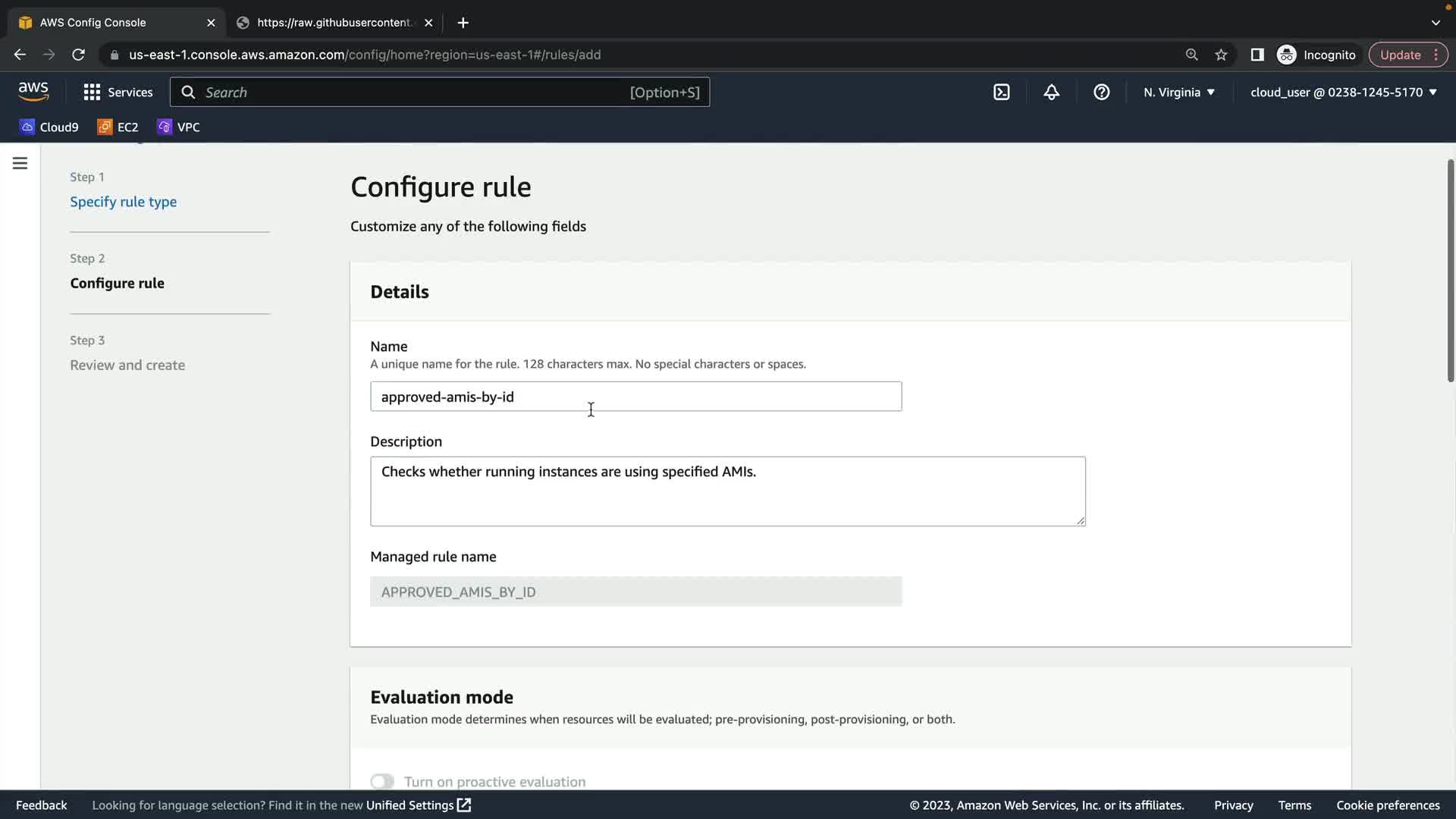The image size is (1456, 819).
Task: Open EC2 shortcut in favorites bar
Action: 118,127
